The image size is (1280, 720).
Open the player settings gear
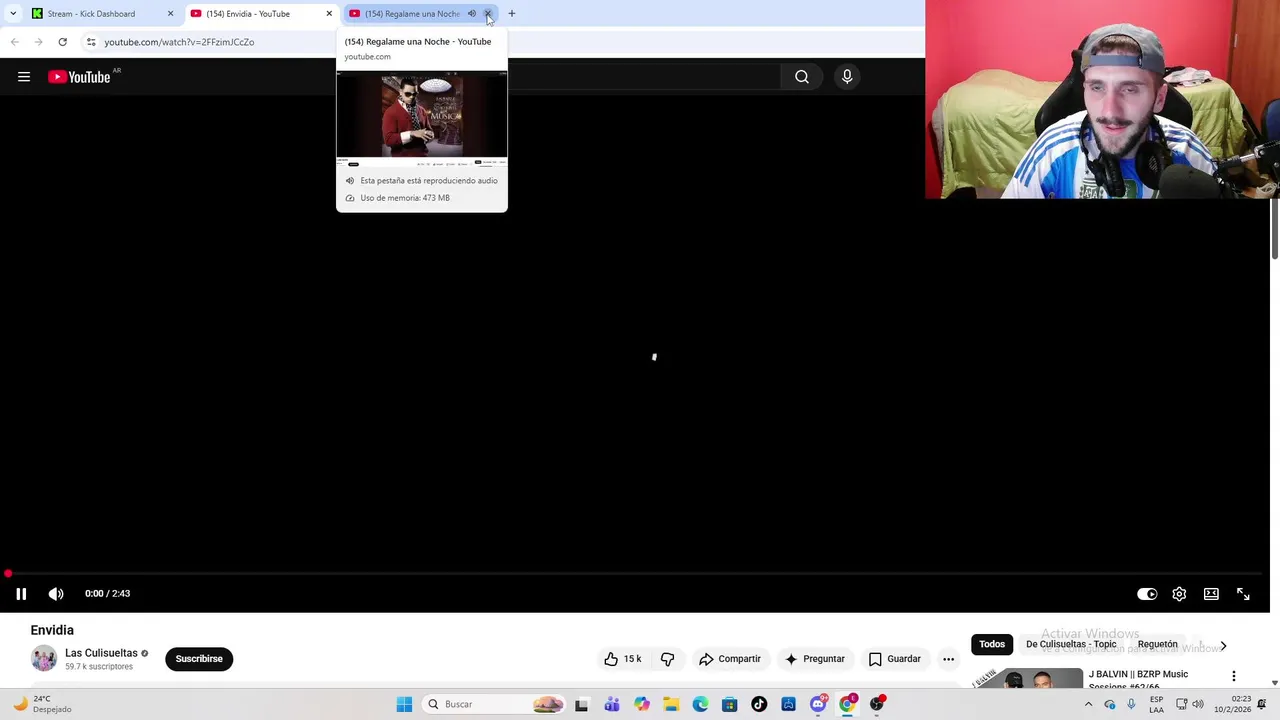1179,594
